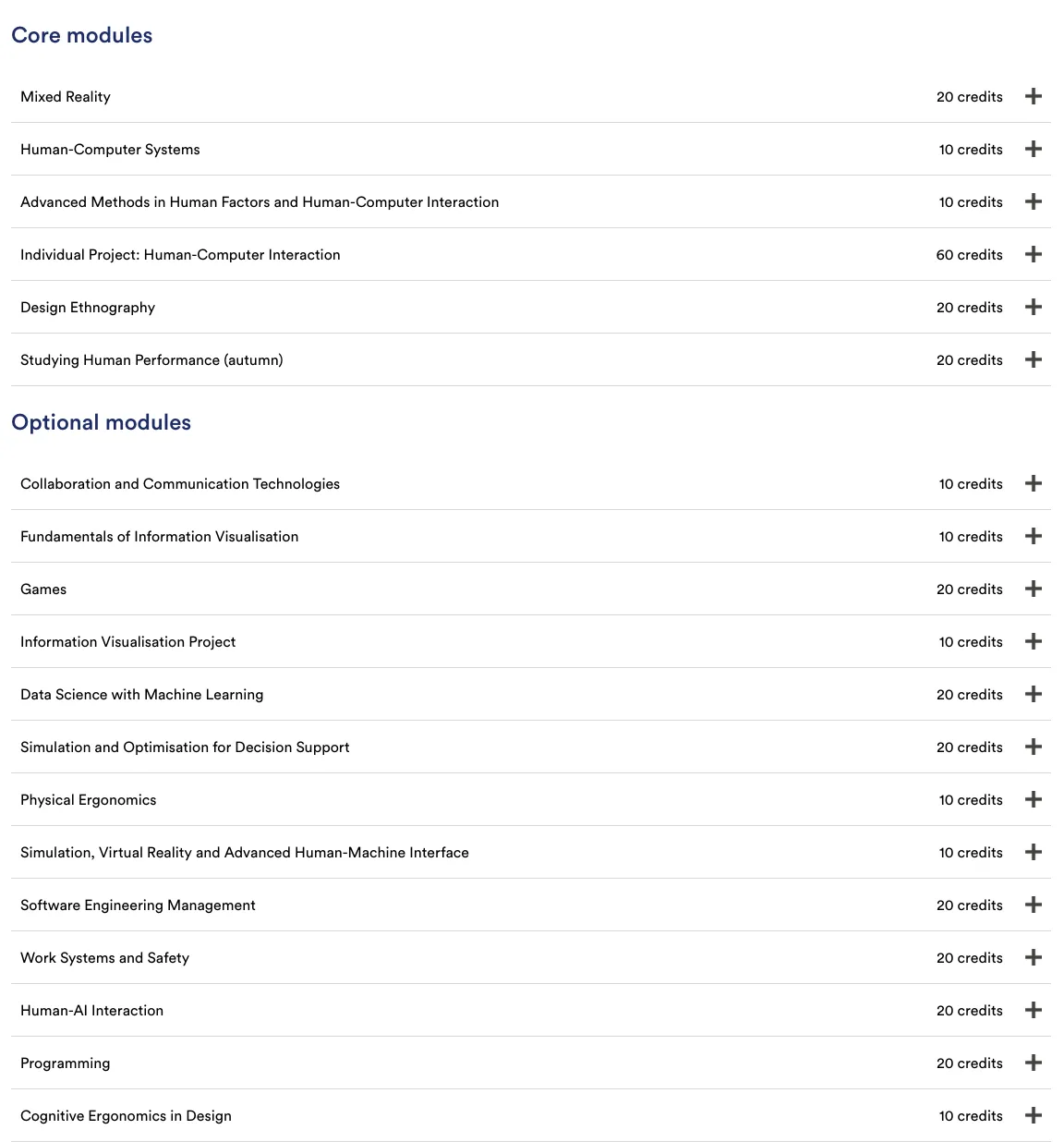Viewport: 1064px width, 1142px height.
Task: Click plus icon for Physical Ergonomics
Action: [1034, 799]
